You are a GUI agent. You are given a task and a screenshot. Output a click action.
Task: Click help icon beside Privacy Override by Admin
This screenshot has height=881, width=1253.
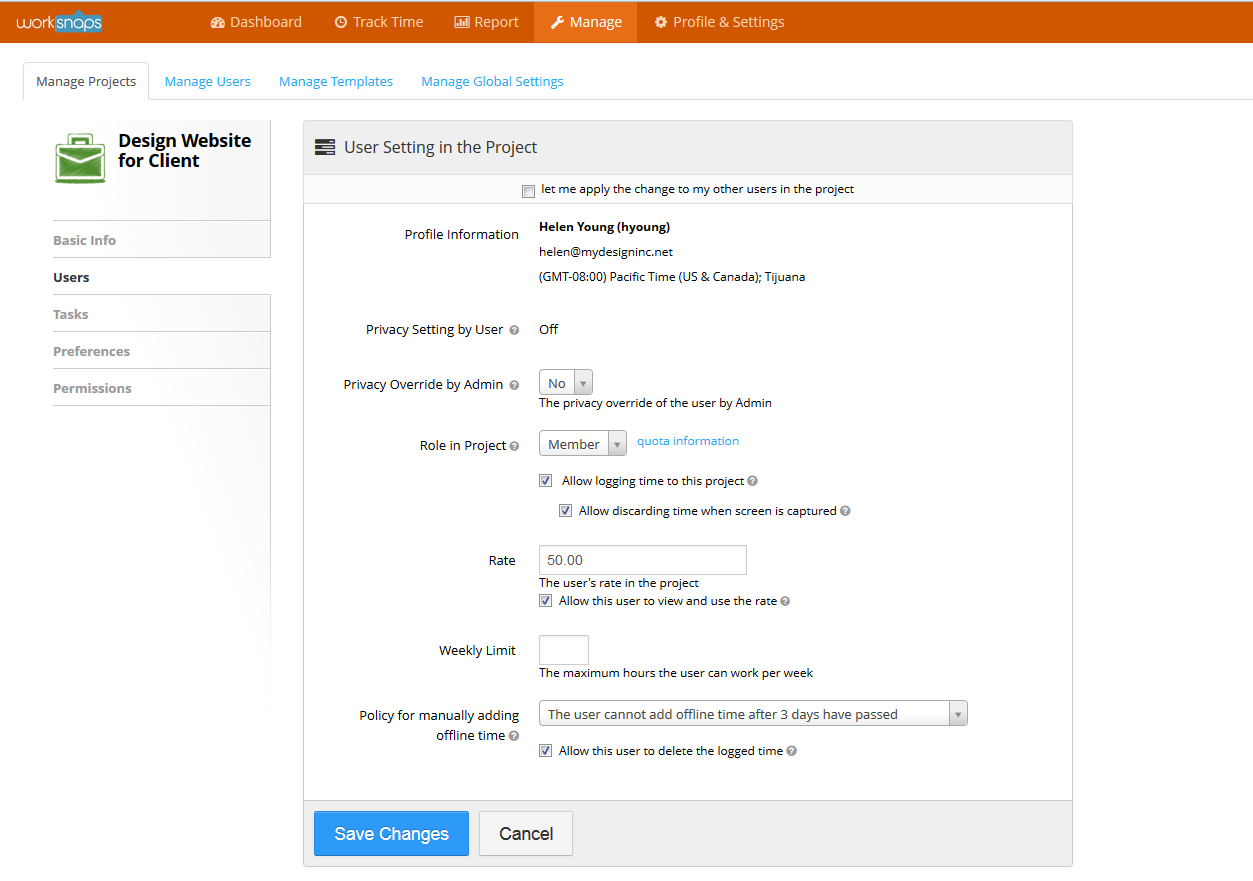514,385
